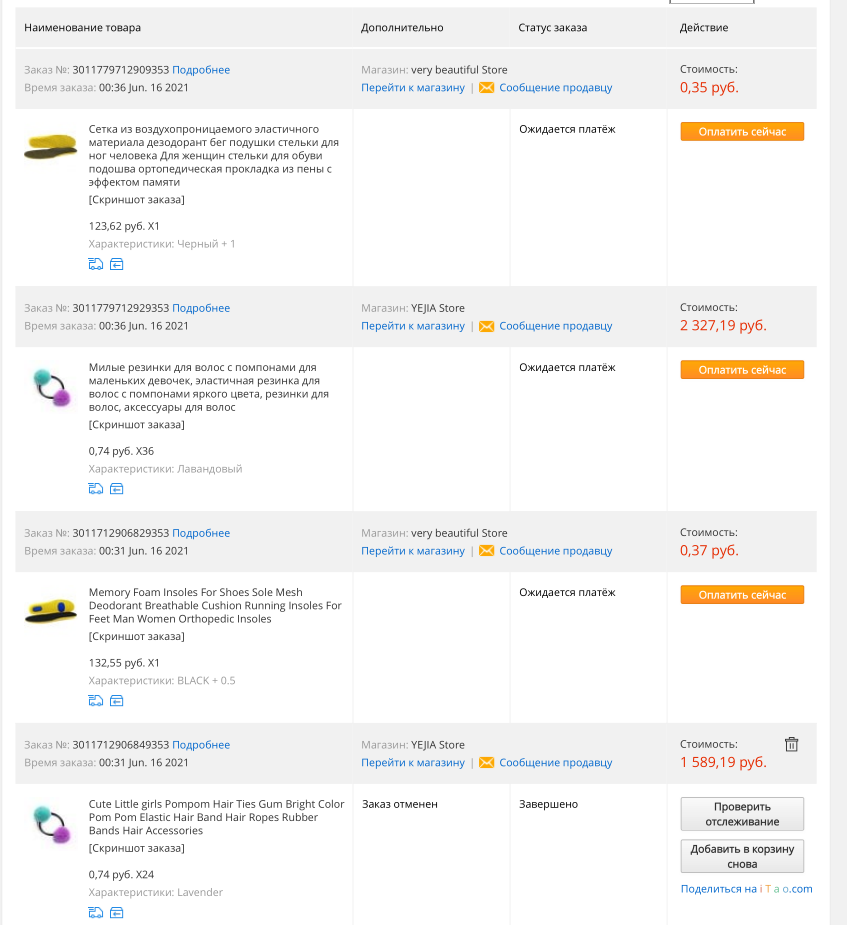Share the order on iTao.com
The width and height of the screenshot is (847, 925).
[746, 888]
